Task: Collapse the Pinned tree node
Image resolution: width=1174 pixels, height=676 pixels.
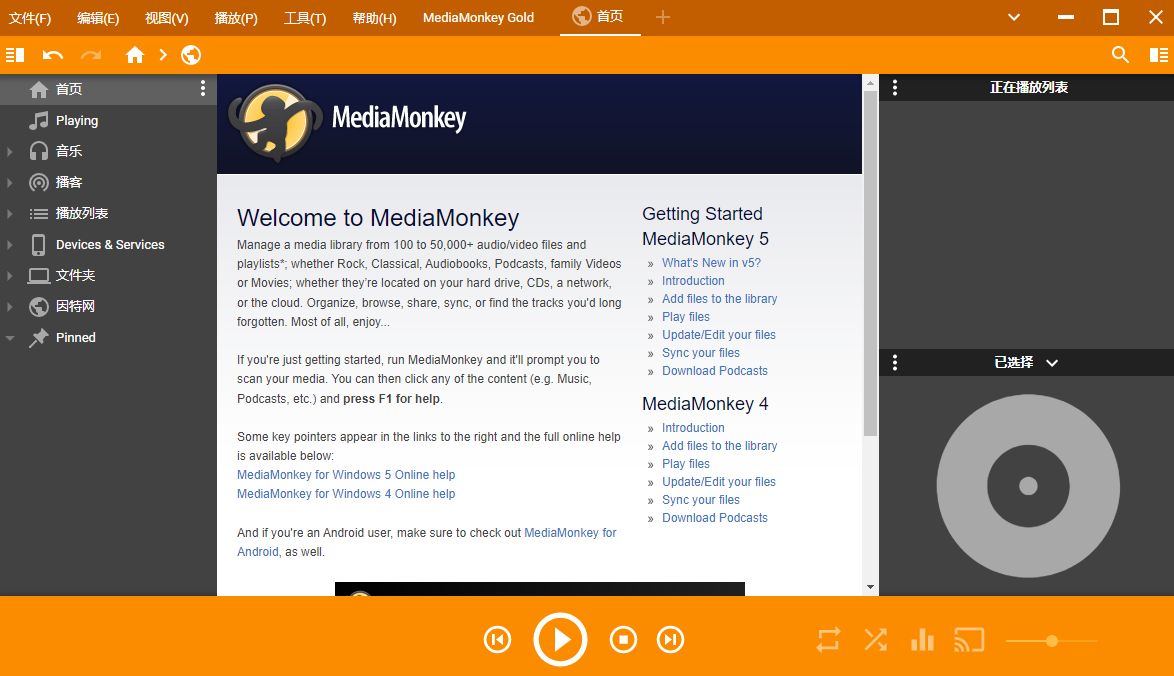Action: pos(10,338)
